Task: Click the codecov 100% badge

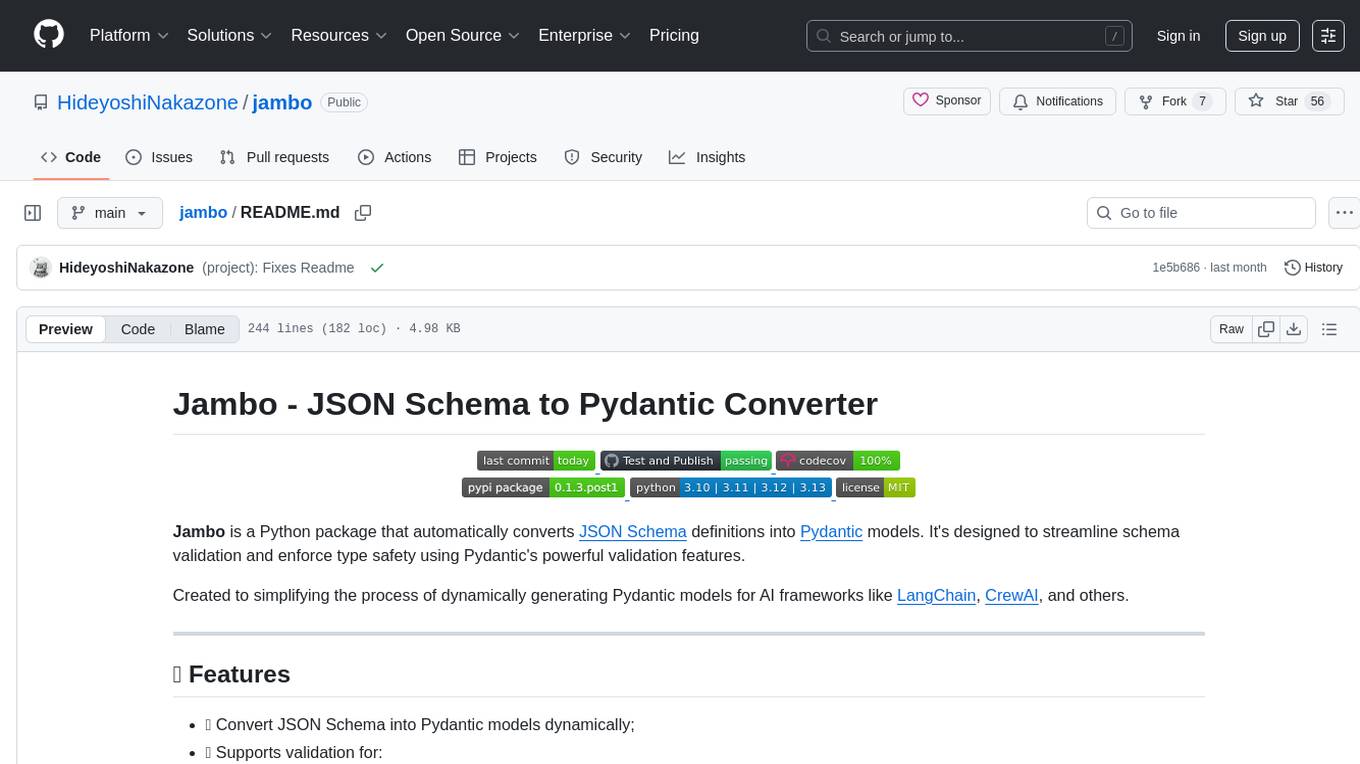Action: coord(838,460)
